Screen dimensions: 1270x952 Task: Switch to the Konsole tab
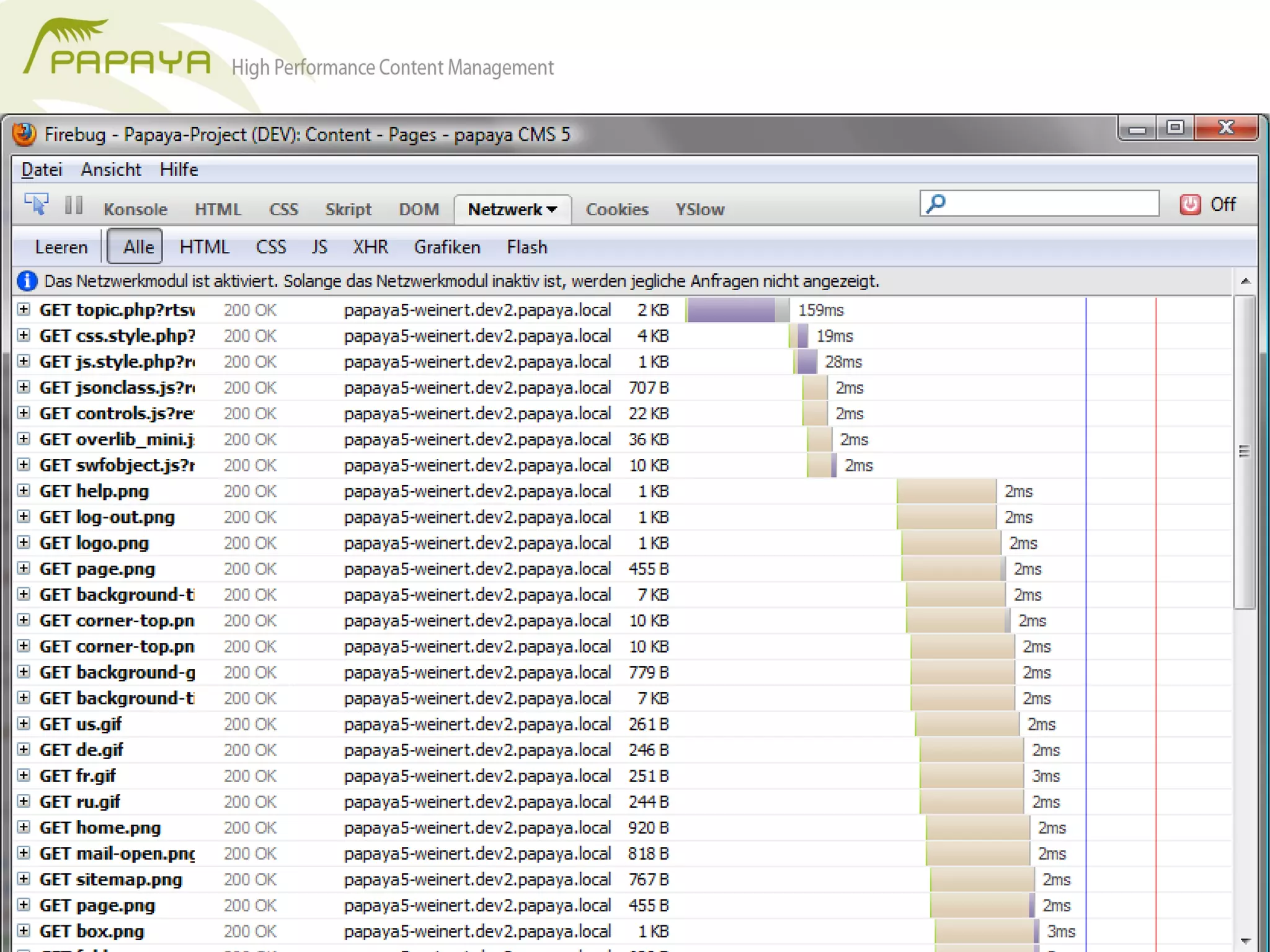[x=135, y=210]
